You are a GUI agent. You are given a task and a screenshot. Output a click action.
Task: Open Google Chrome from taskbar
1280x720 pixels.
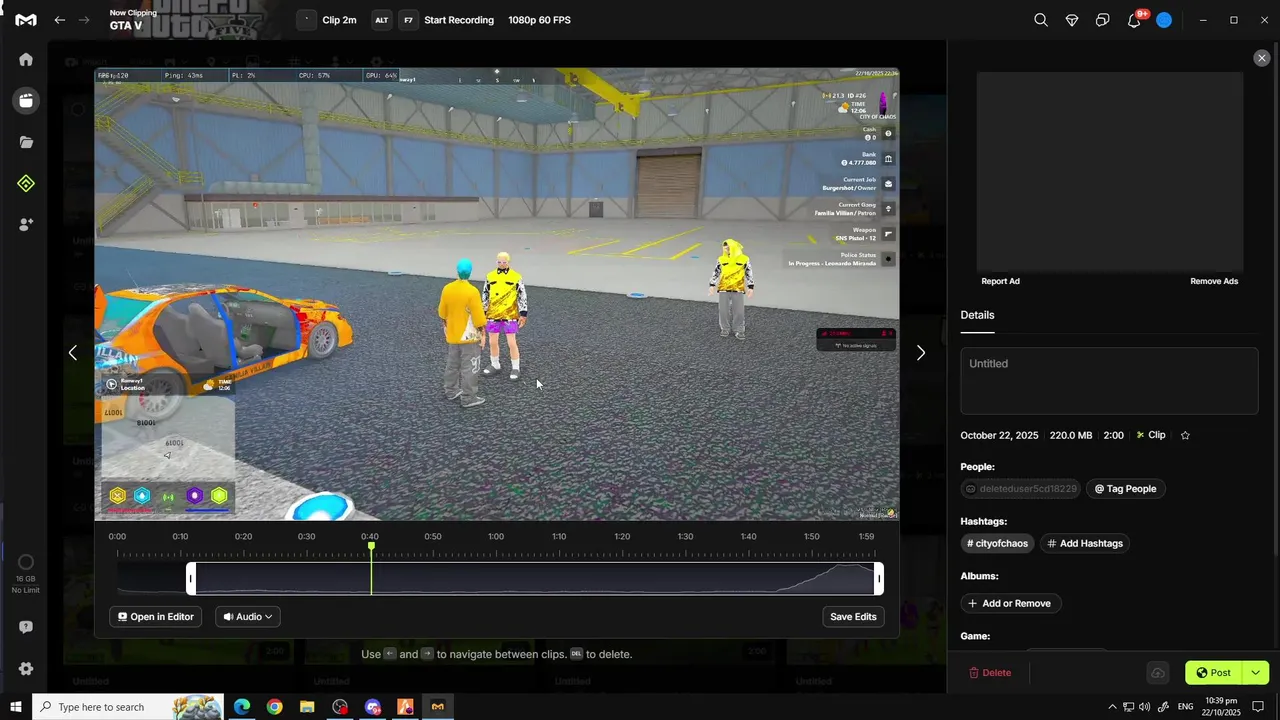tap(274, 707)
